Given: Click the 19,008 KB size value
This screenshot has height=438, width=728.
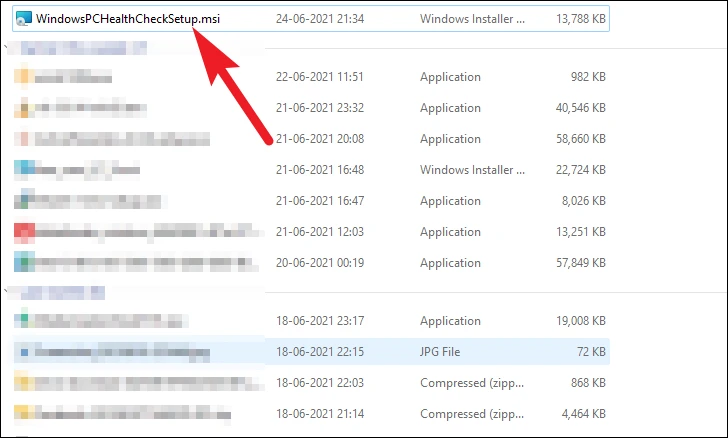Looking at the screenshot, I should (581, 321).
